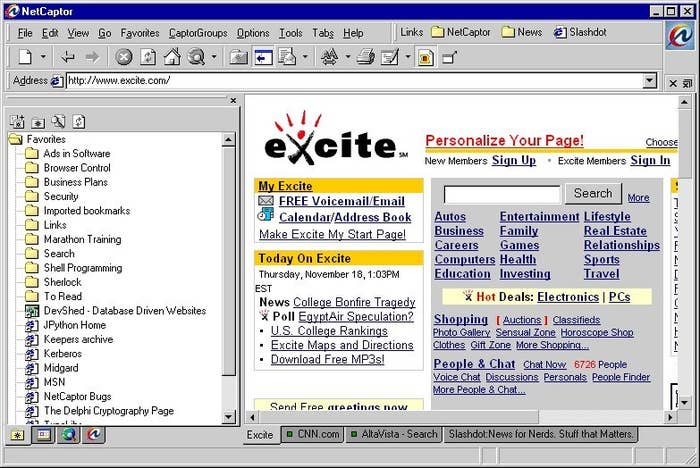Click the Search globe magnifier toolbar icon

[x=196, y=57]
